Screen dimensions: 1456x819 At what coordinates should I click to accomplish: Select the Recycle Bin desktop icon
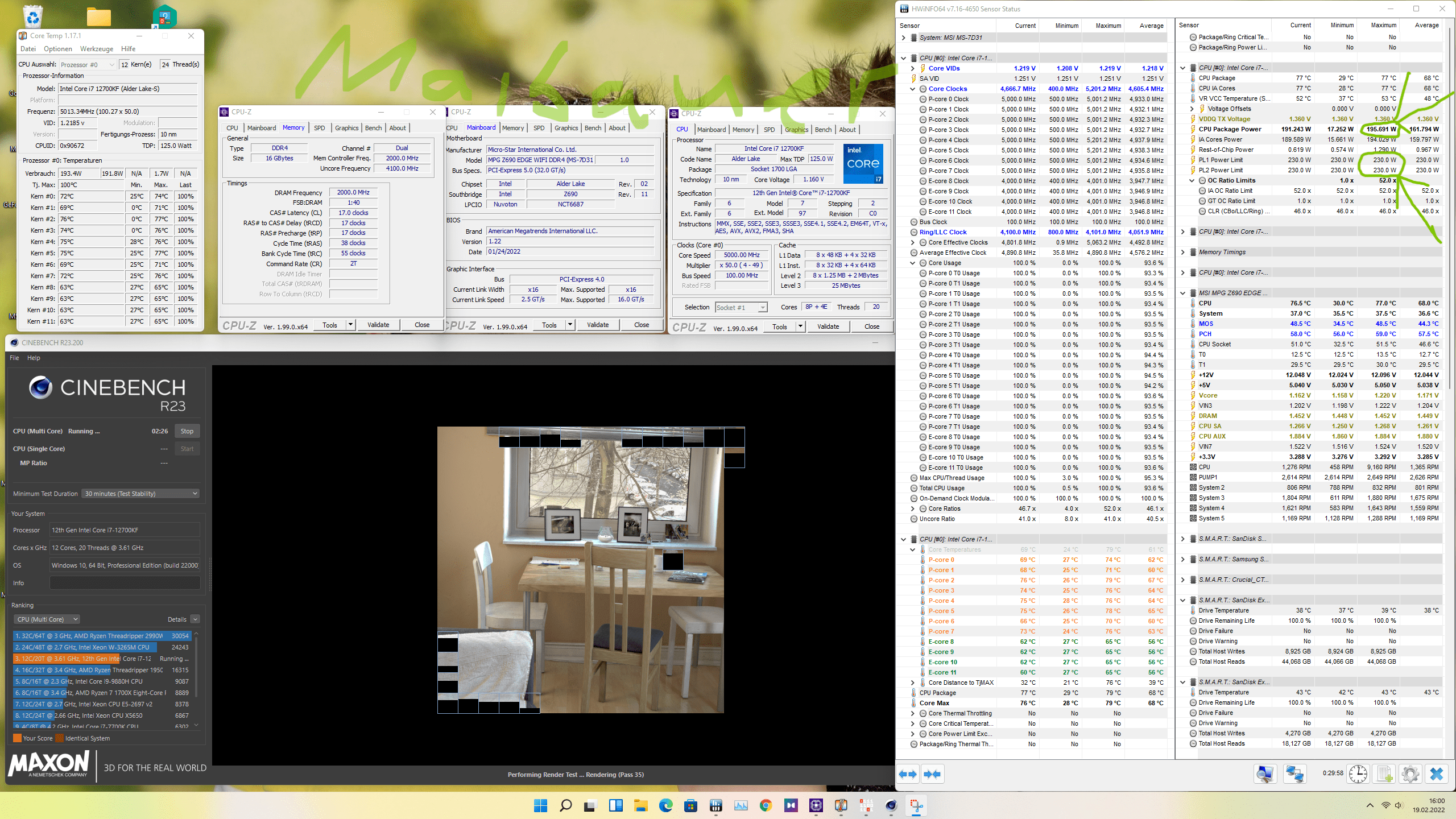[x=33, y=16]
